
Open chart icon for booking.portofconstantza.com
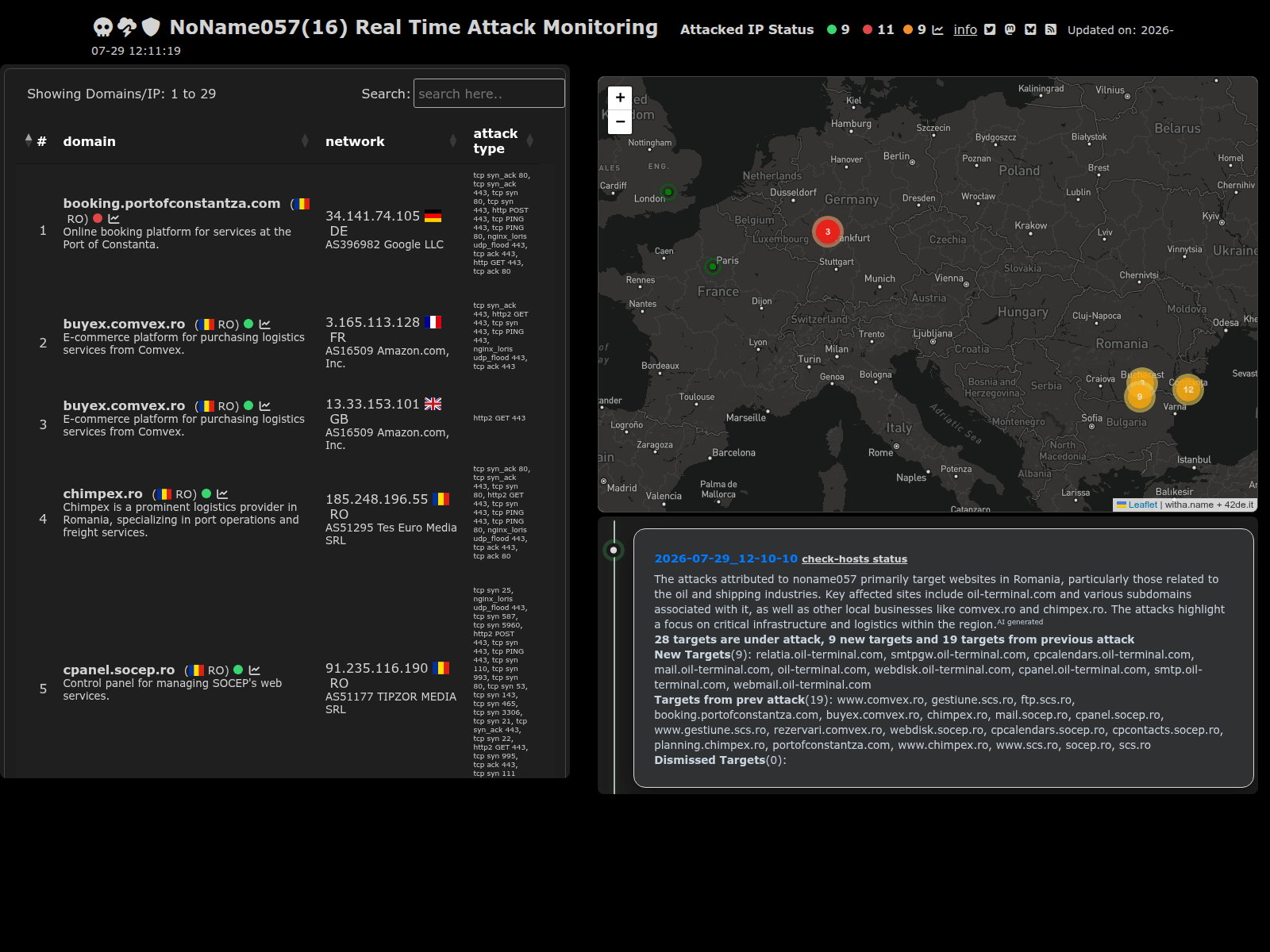coord(114,219)
